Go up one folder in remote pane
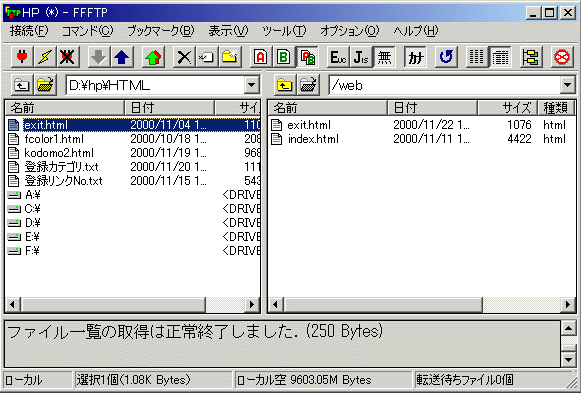 point(285,85)
